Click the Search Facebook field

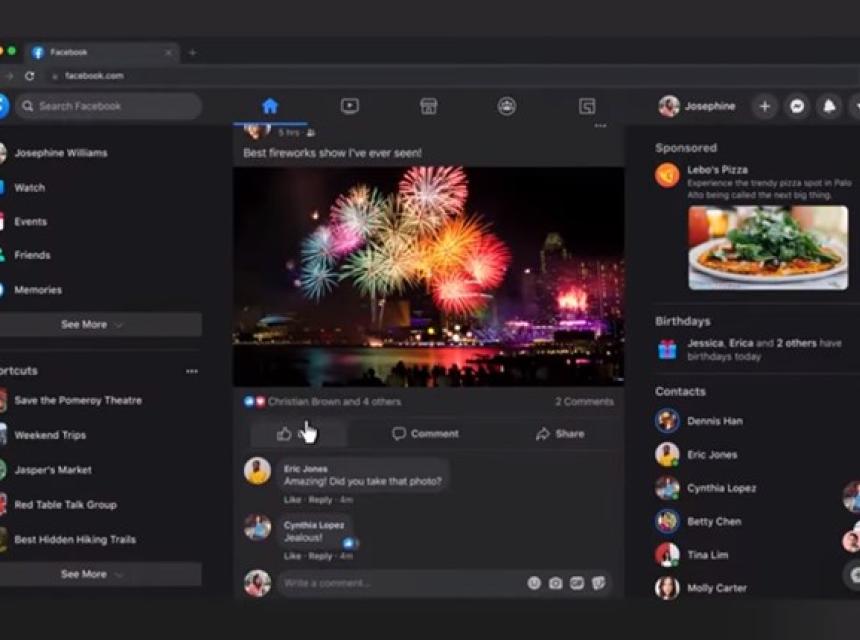(110, 106)
